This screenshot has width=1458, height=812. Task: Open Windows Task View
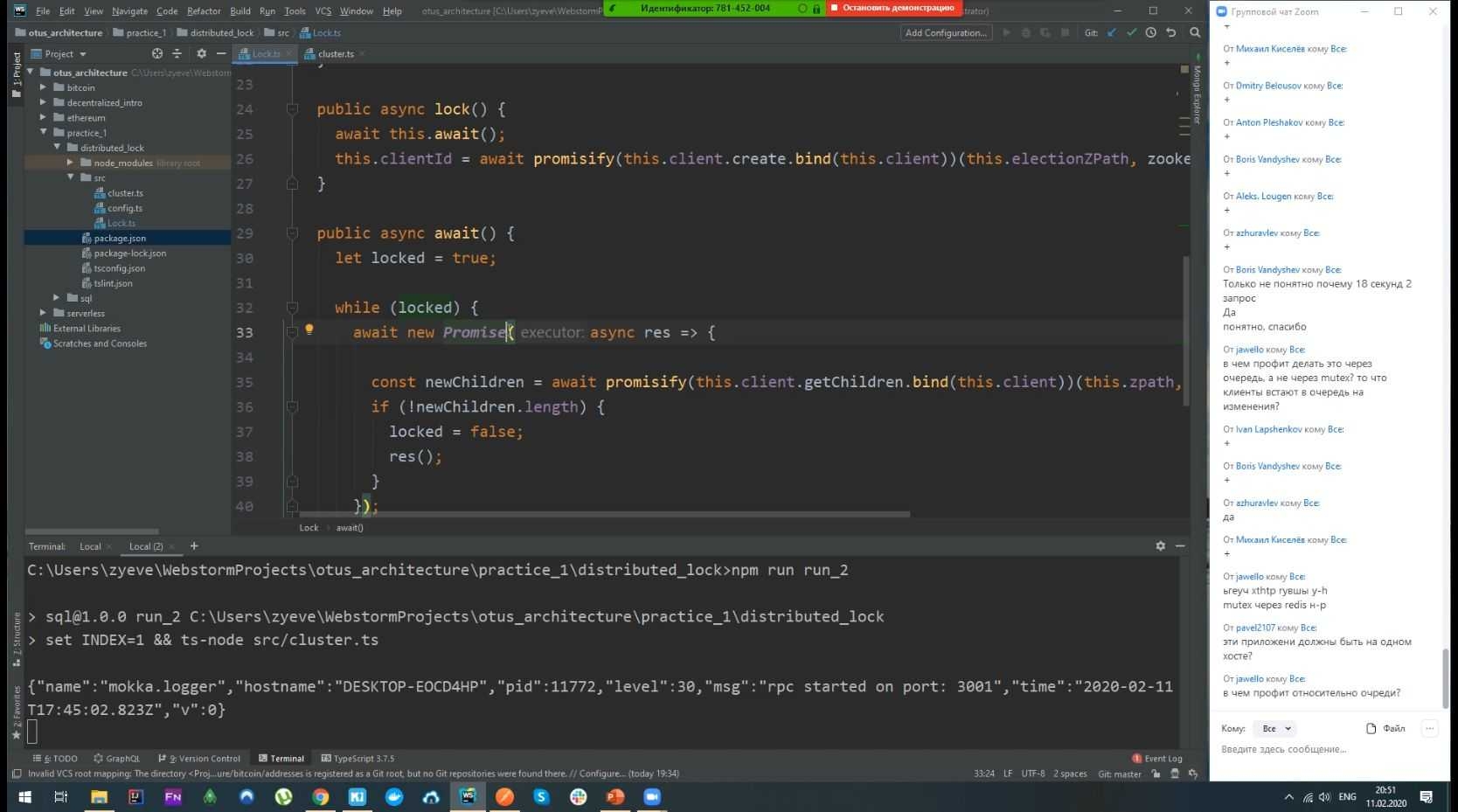(x=60, y=796)
